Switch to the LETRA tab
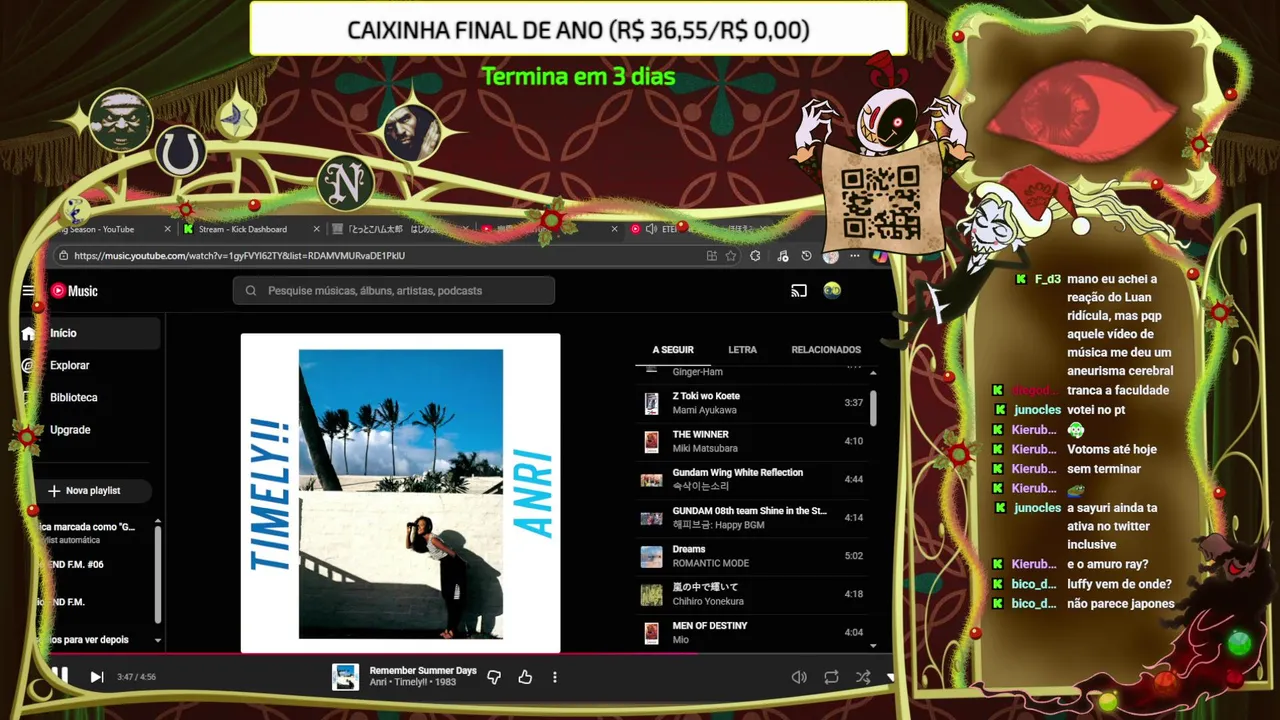1280x720 pixels. (742, 350)
